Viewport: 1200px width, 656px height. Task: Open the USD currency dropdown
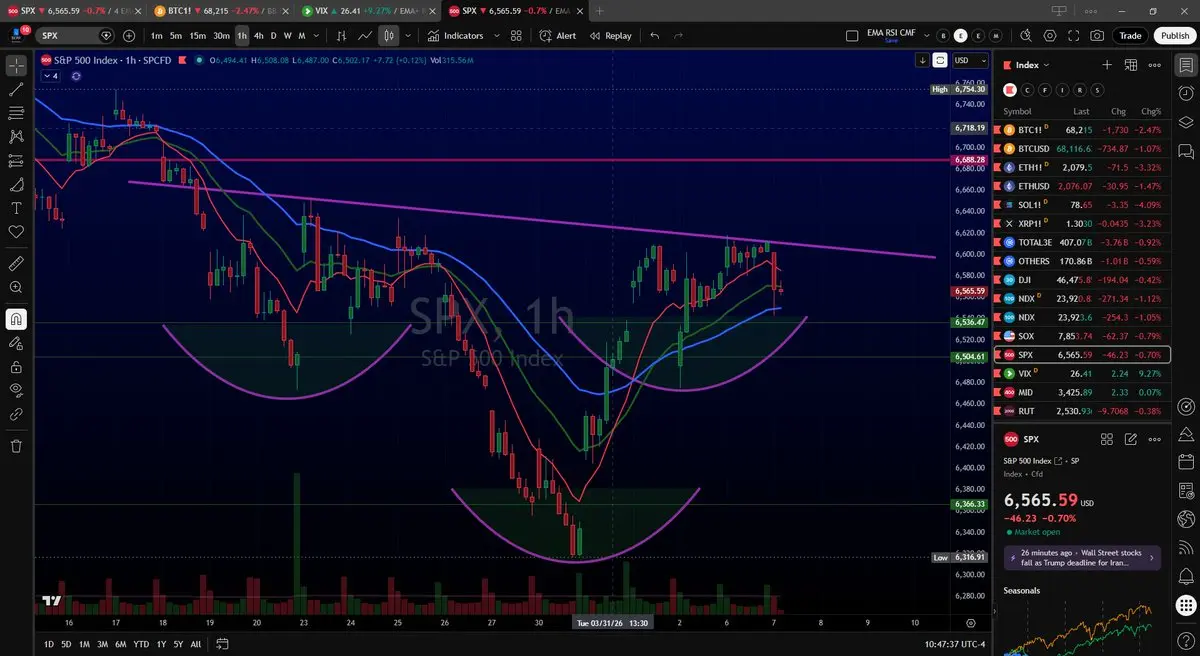[x=970, y=60]
